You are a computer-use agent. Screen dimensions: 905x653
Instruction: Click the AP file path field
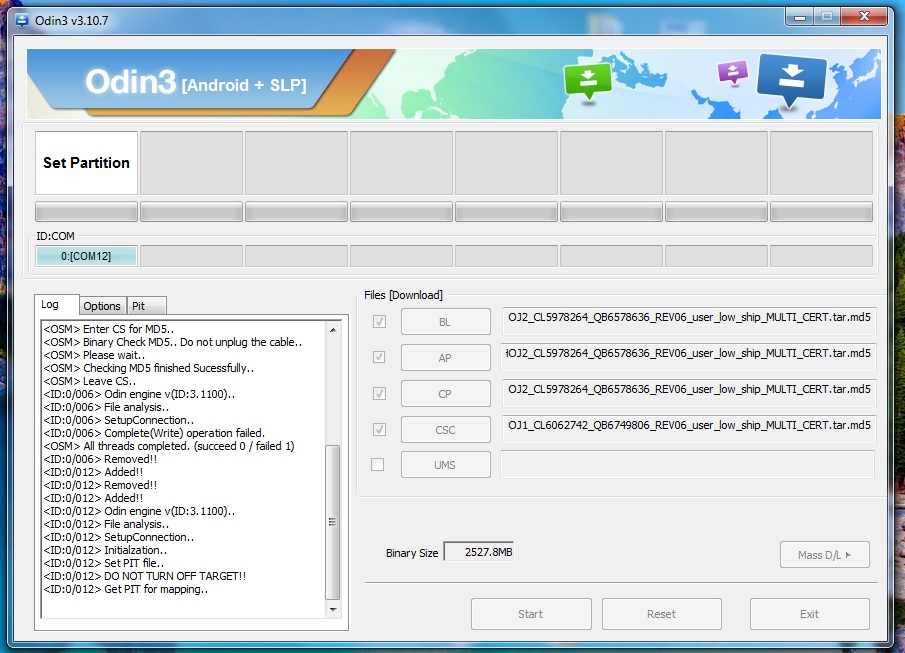(x=689, y=356)
